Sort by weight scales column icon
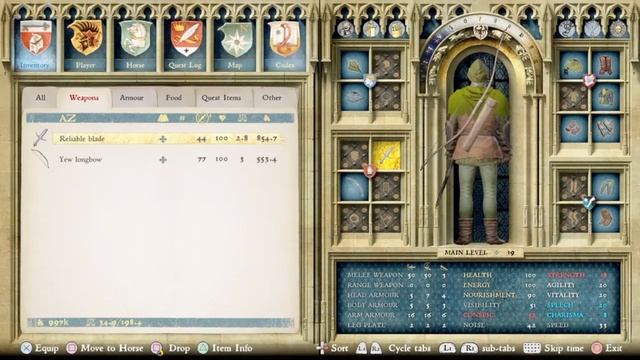This screenshot has height=360, width=640. point(242,118)
